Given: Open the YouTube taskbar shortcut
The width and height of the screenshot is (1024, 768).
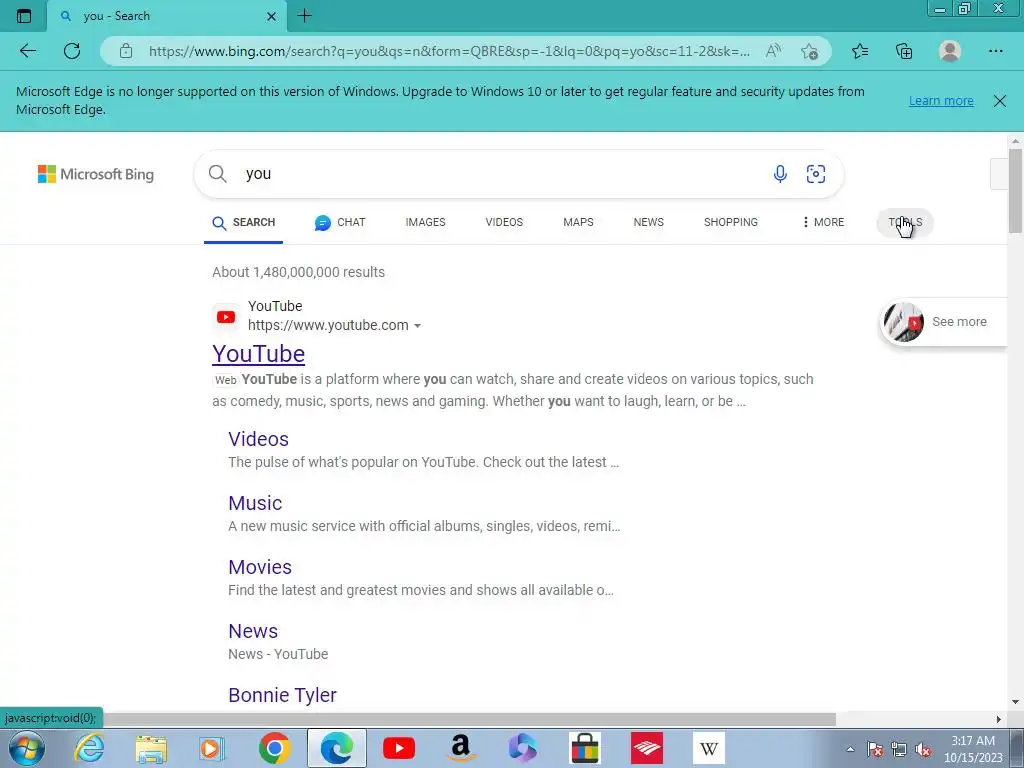Looking at the screenshot, I should point(399,748).
